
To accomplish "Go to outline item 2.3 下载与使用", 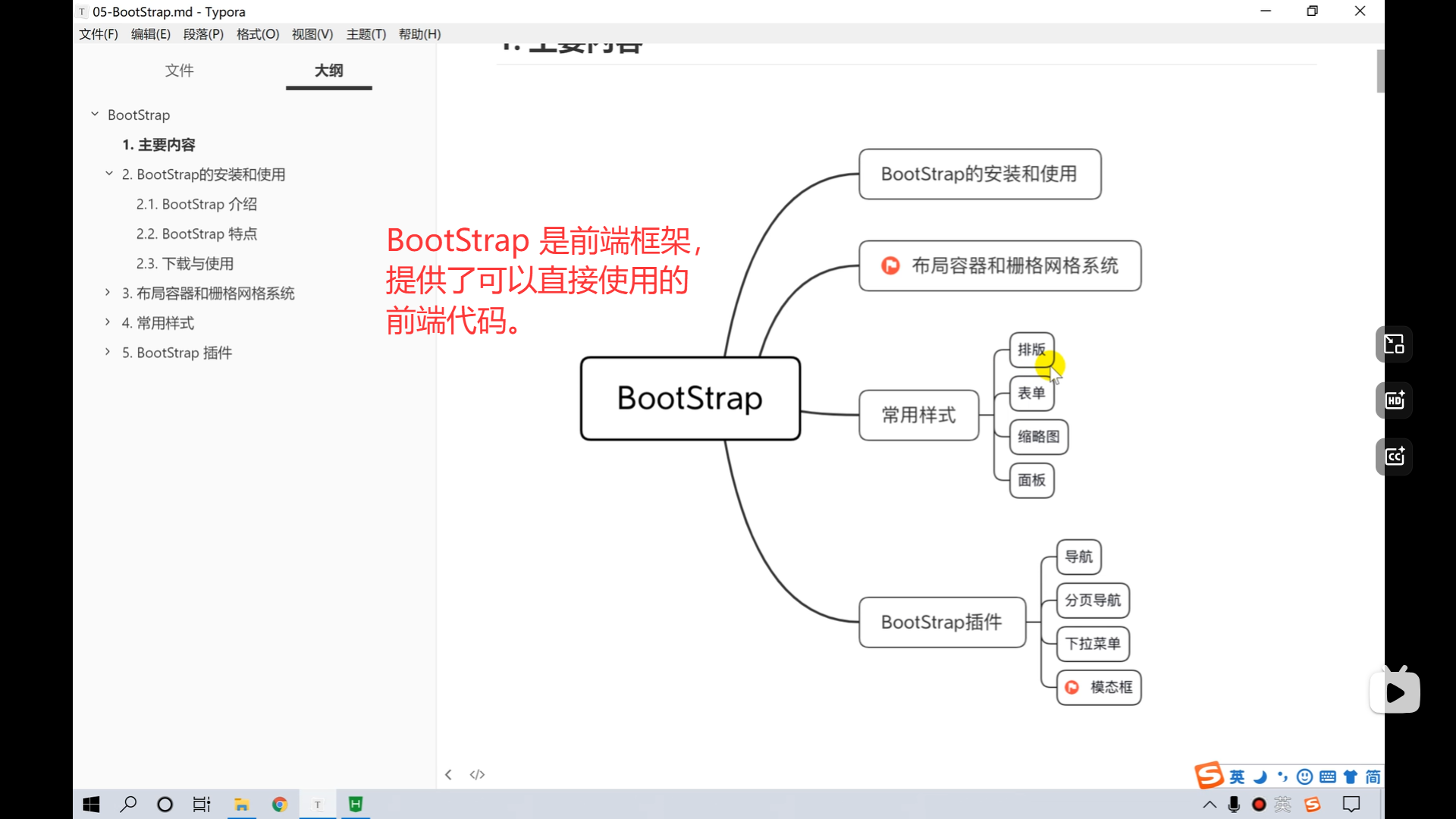I will [184, 263].
